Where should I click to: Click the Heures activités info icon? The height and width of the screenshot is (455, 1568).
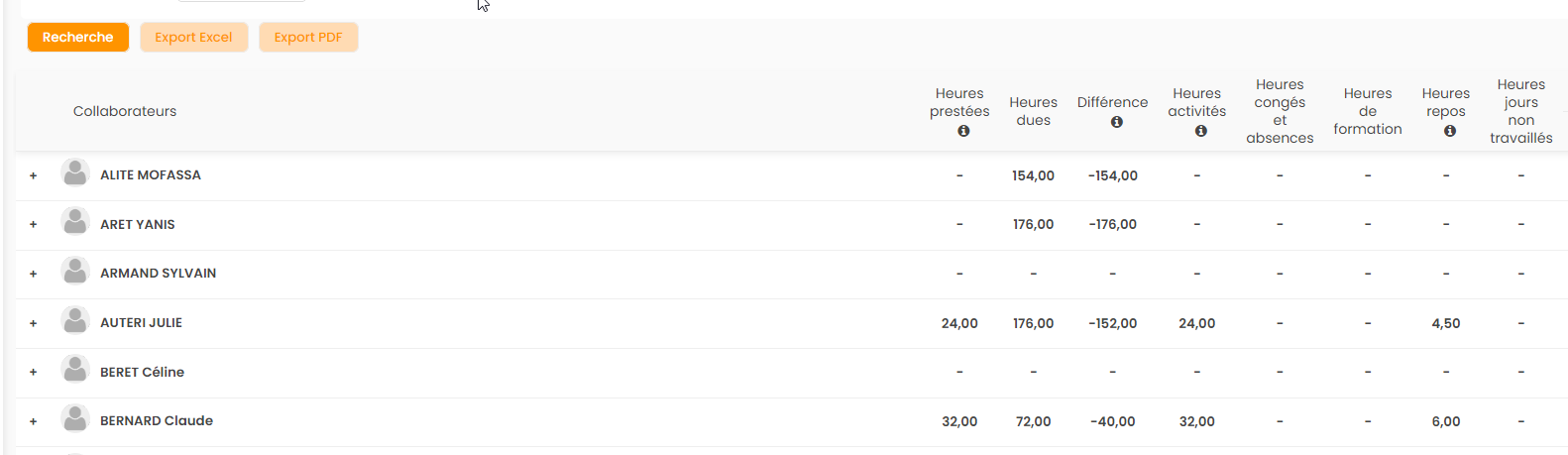click(1201, 131)
